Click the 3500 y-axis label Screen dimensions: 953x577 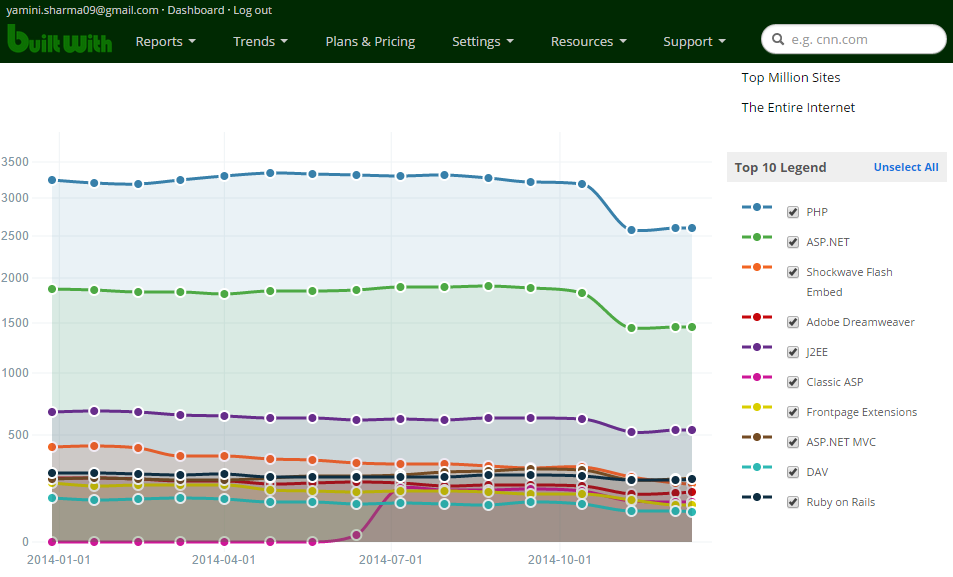(x=15, y=162)
